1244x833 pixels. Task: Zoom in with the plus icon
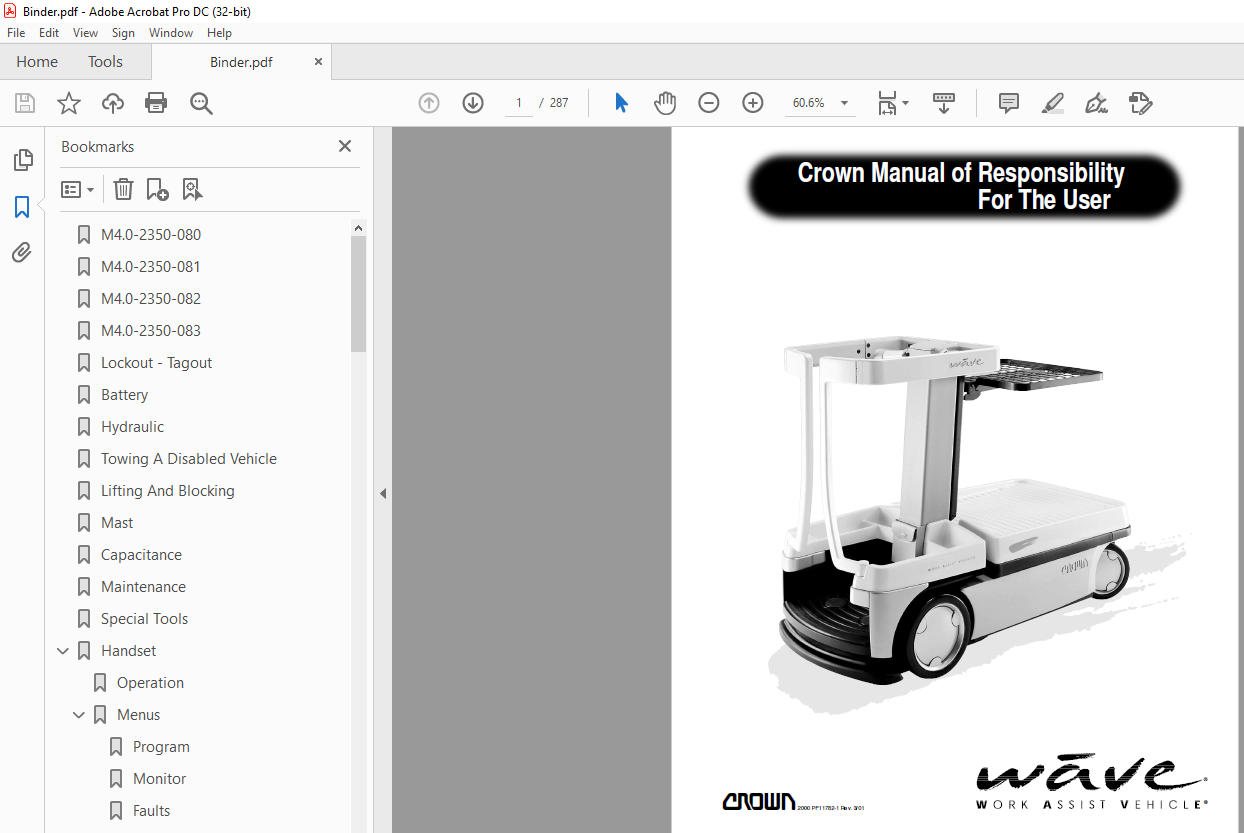click(753, 103)
